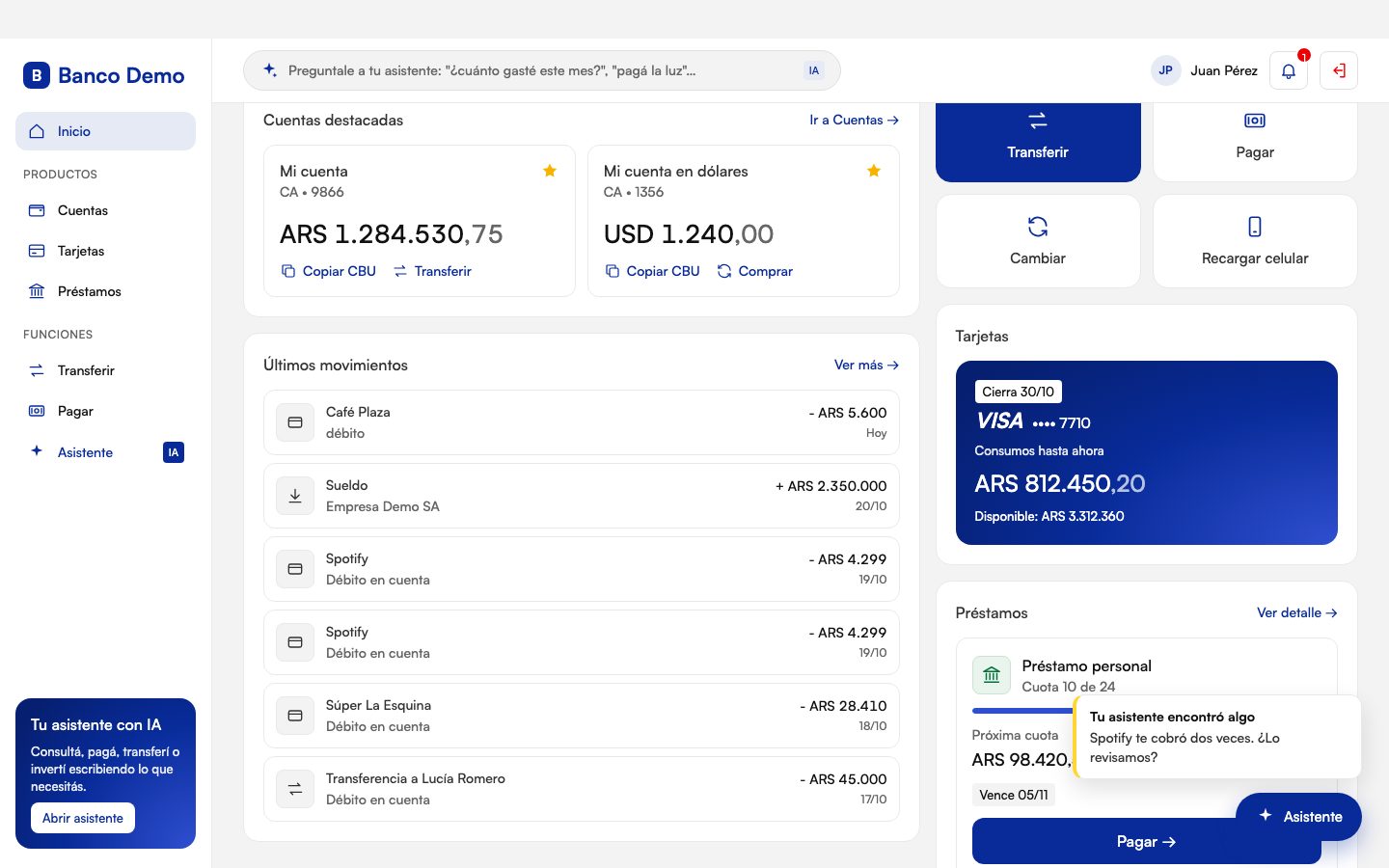Select Pagar in the sidebar
Screen dimensions: 1389x868
click(105, 411)
